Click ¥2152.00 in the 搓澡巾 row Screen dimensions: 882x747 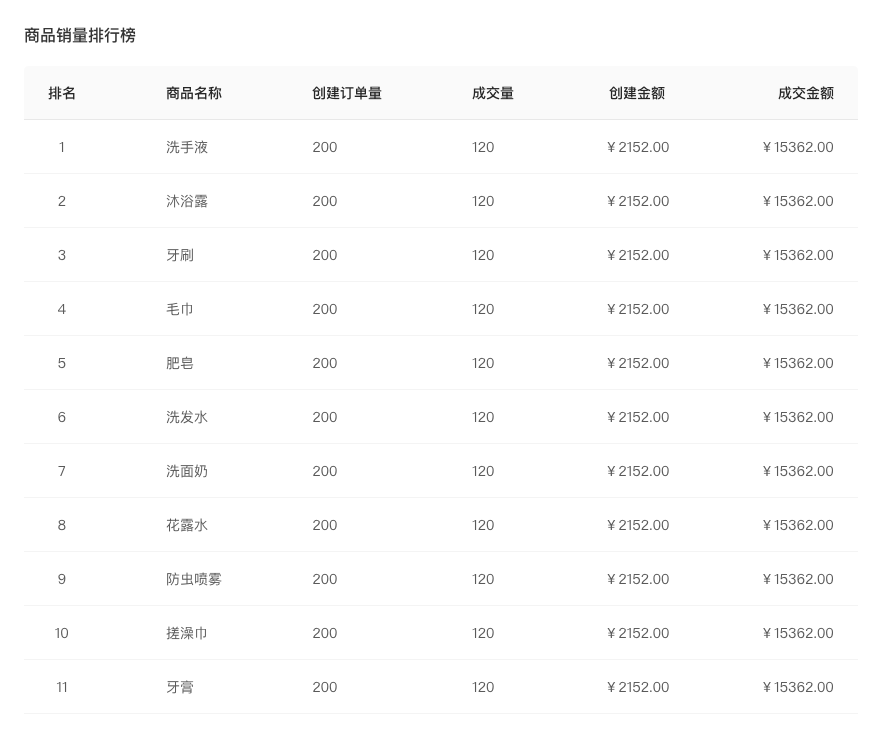(x=638, y=633)
